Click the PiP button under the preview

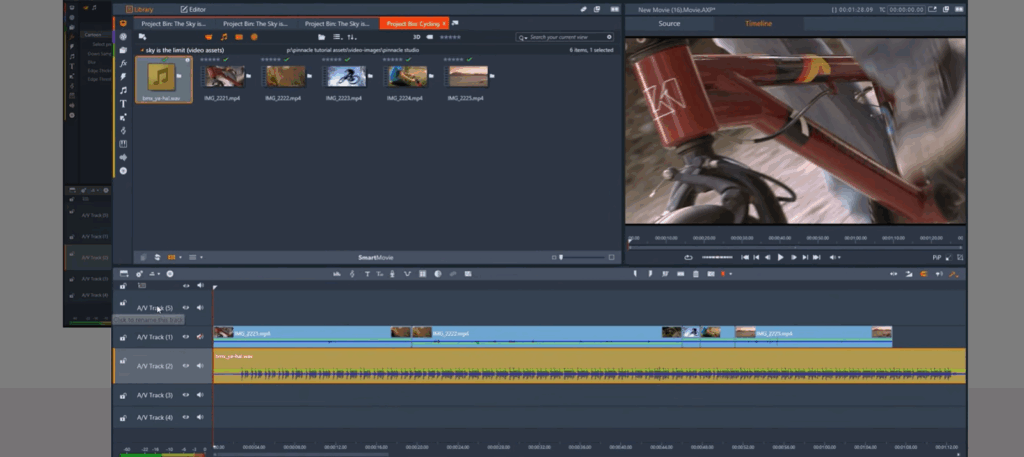point(936,258)
